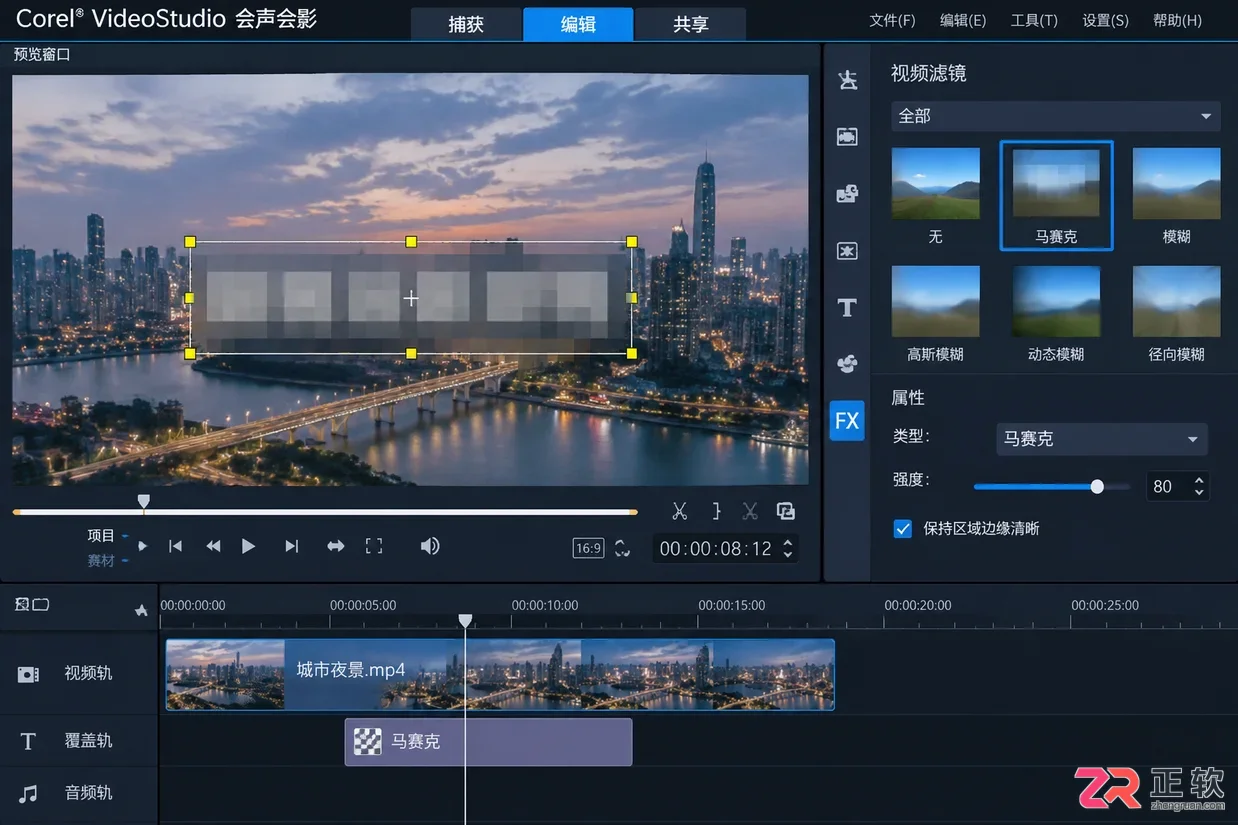Adjust the 强度 value stepper arrows
This screenshot has height=825, width=1238.
(1200, 487)
